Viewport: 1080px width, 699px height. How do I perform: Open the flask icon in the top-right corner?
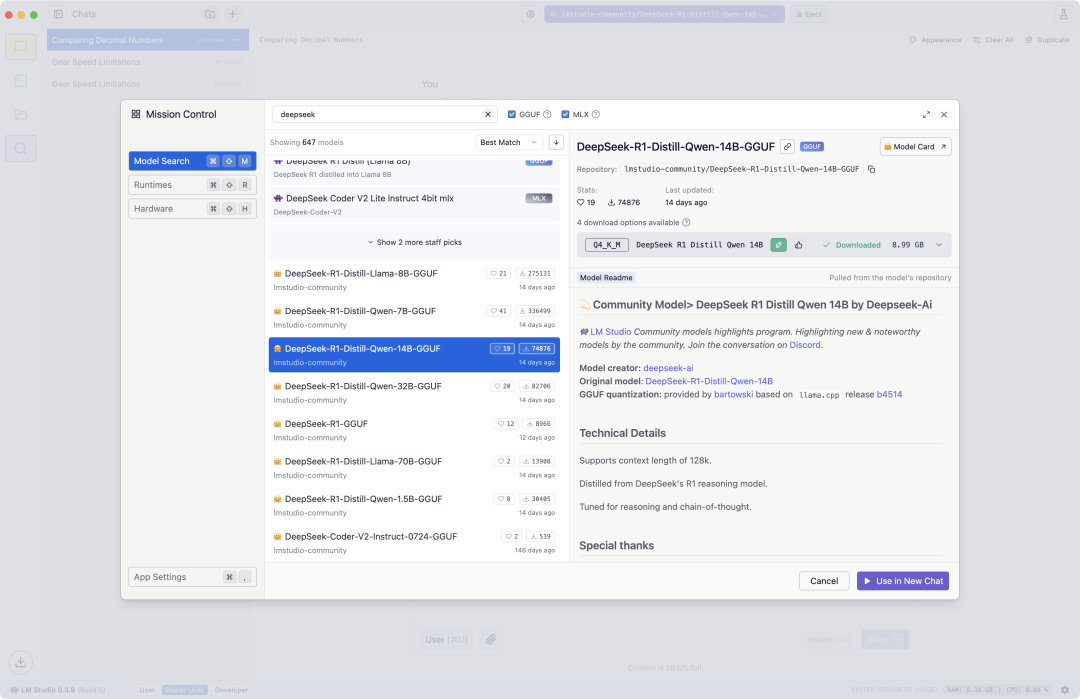(1063, 14)
